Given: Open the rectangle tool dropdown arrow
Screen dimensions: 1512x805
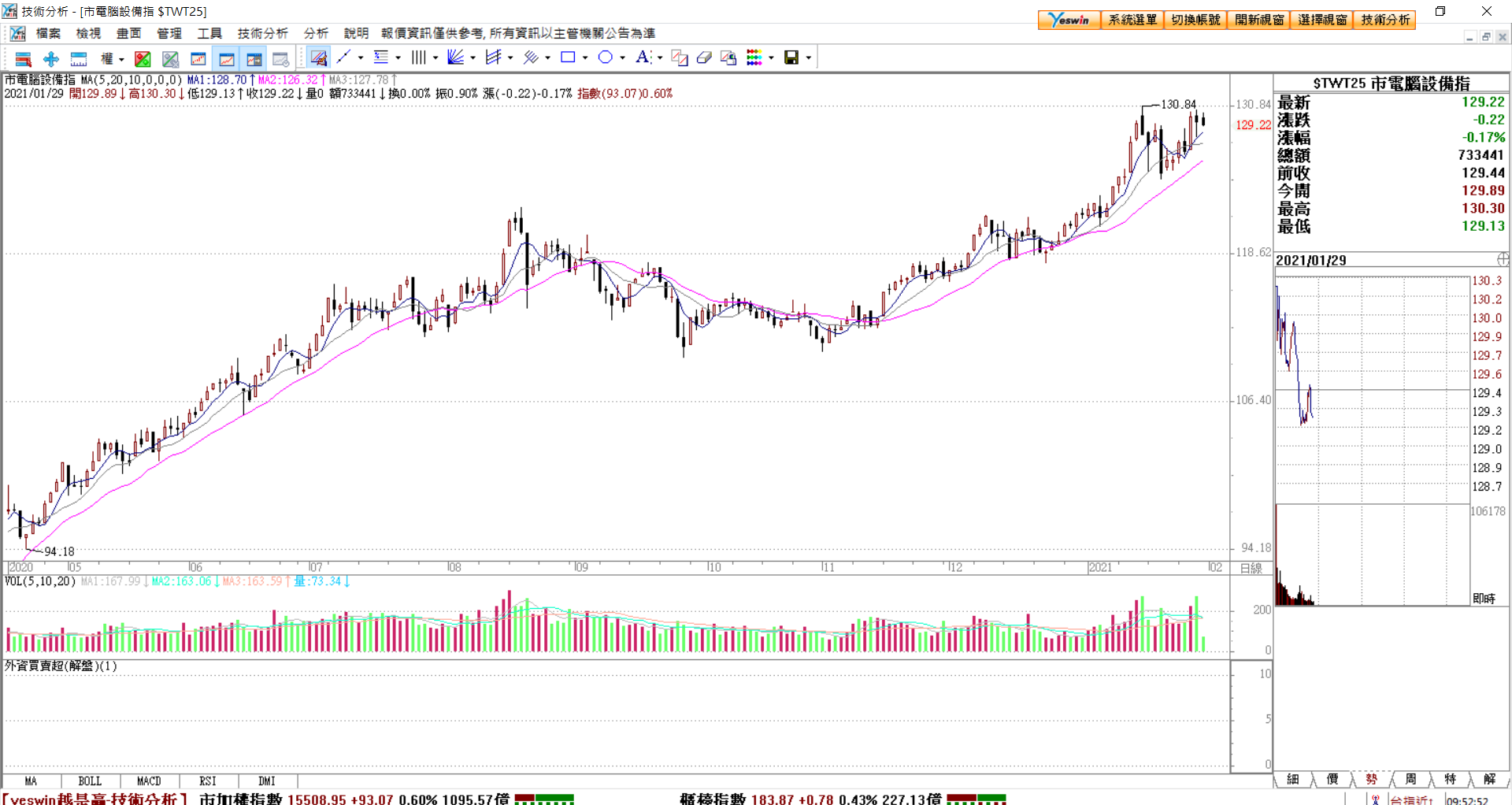Looking at the screenshot, I should coord(585,57).
